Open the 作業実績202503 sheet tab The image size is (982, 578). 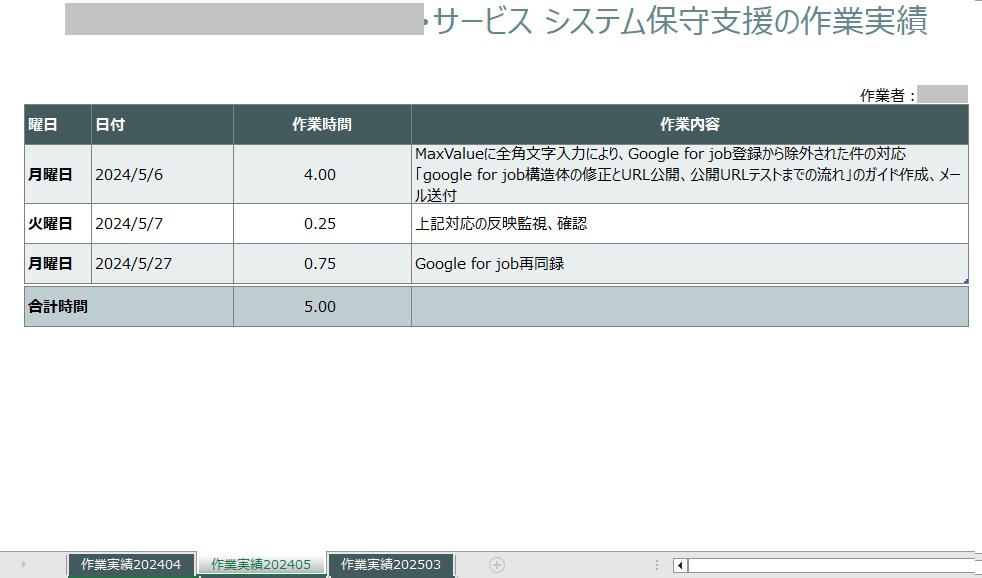pyautogui.click(x=391, y=564)
